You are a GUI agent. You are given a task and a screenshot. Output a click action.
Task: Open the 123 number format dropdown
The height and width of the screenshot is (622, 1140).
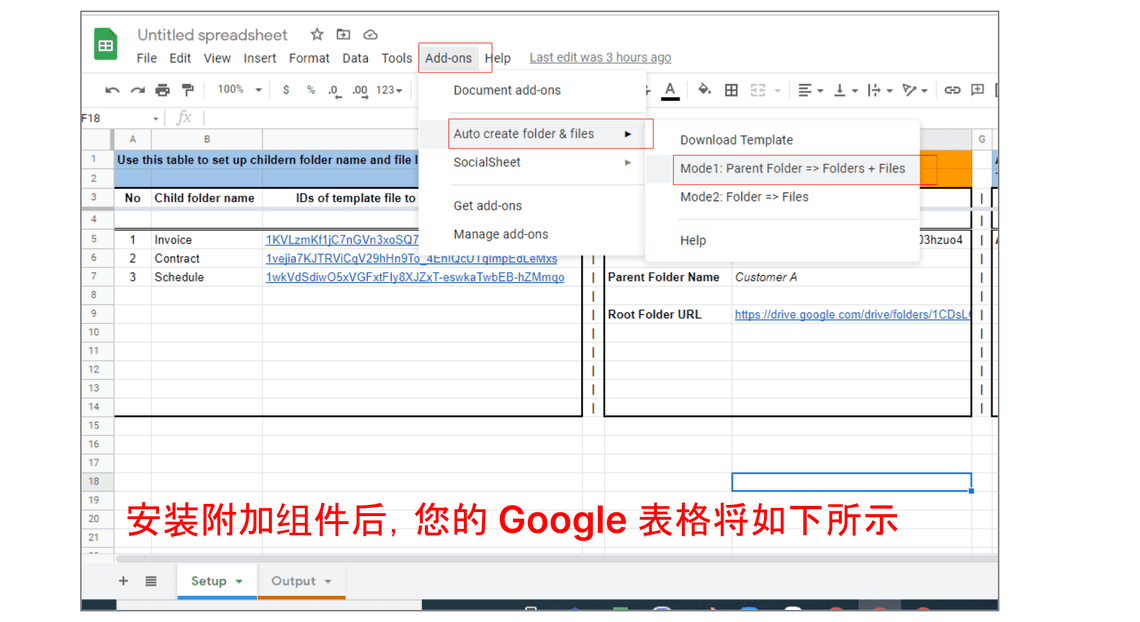tap(389, 90)
